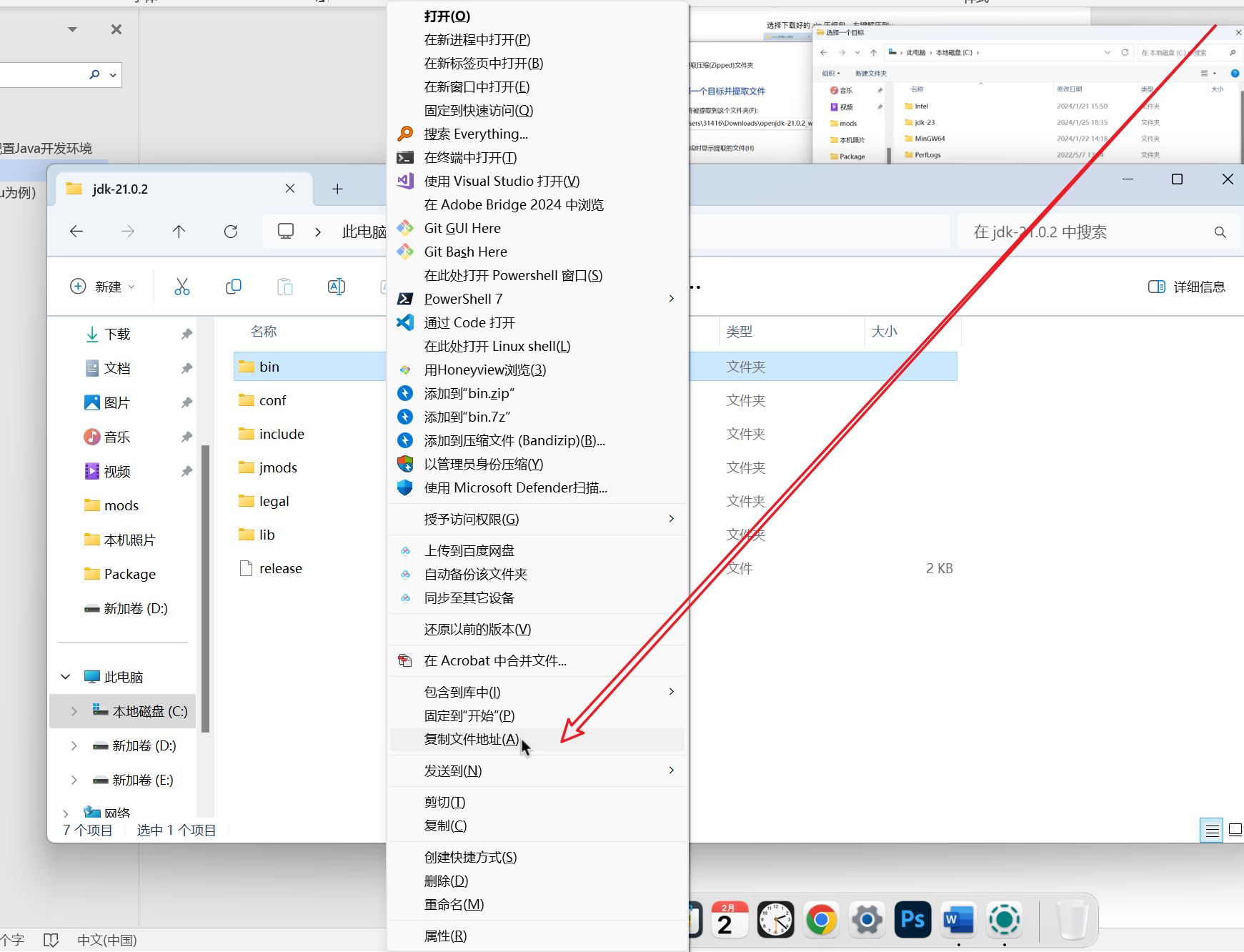Select 搜索 Everything... menu entry
The width and height of the screenshot is (1244, 952).
pos(537,134)
